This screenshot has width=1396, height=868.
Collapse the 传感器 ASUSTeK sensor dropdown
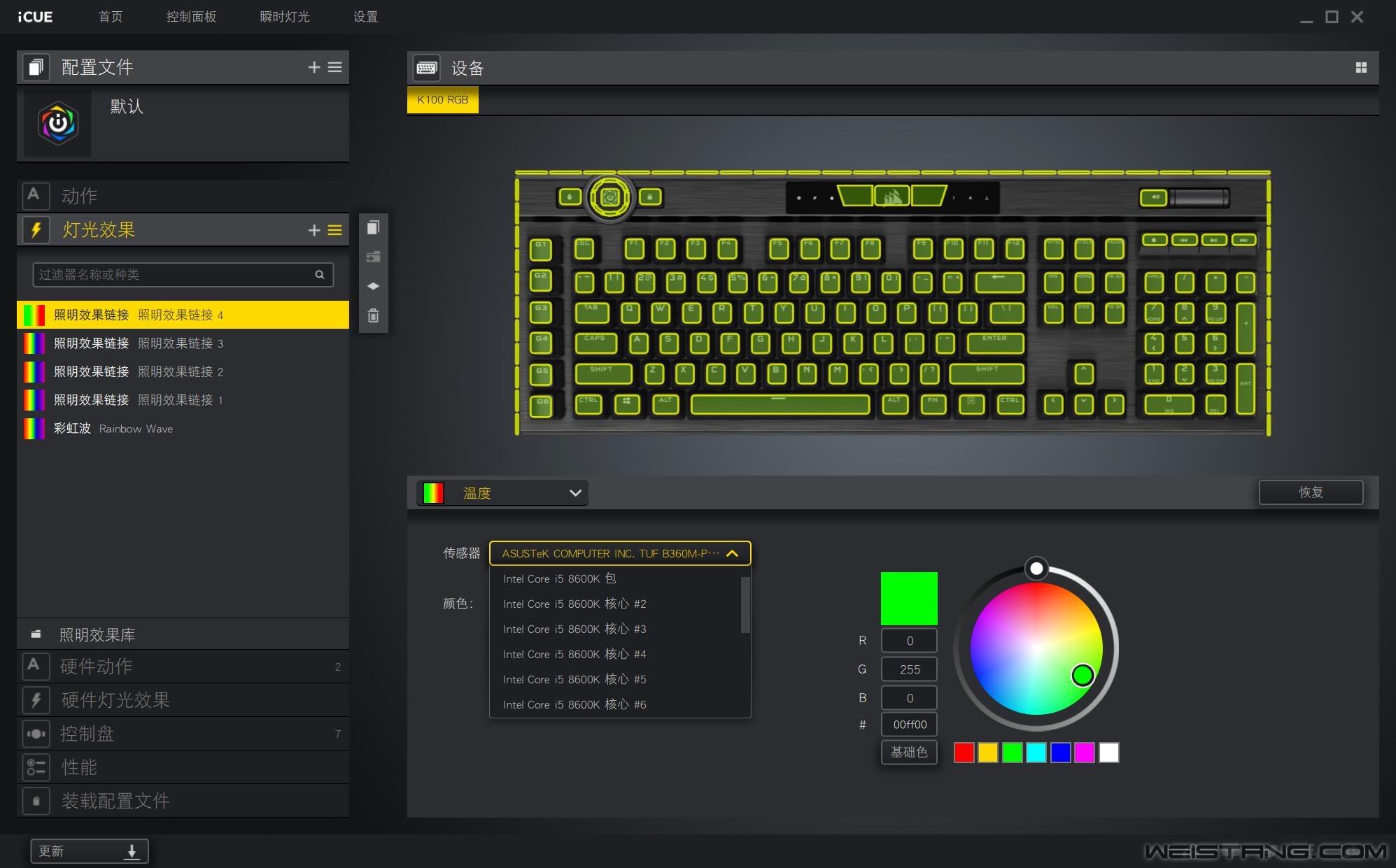click(x=620, y=553)
